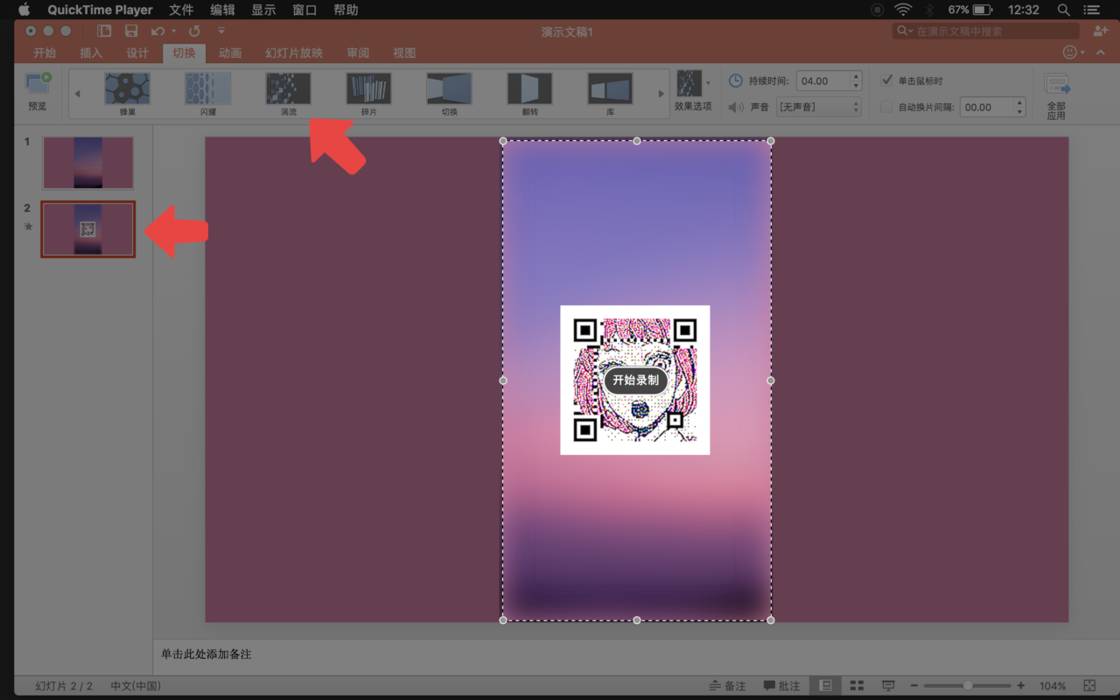Select the 蜂巢 honeycomb transition
This screenshot has width=1120, height=700.
click(x=127, y=94)
